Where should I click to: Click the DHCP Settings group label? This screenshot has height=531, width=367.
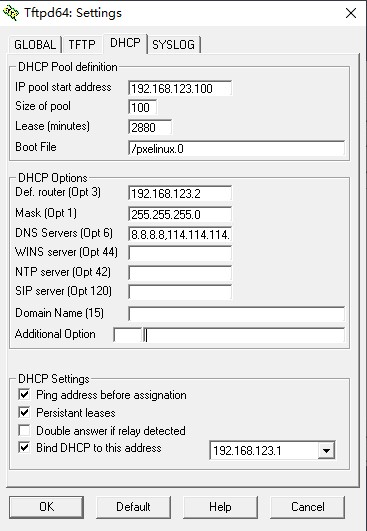[x=54, y=378]
